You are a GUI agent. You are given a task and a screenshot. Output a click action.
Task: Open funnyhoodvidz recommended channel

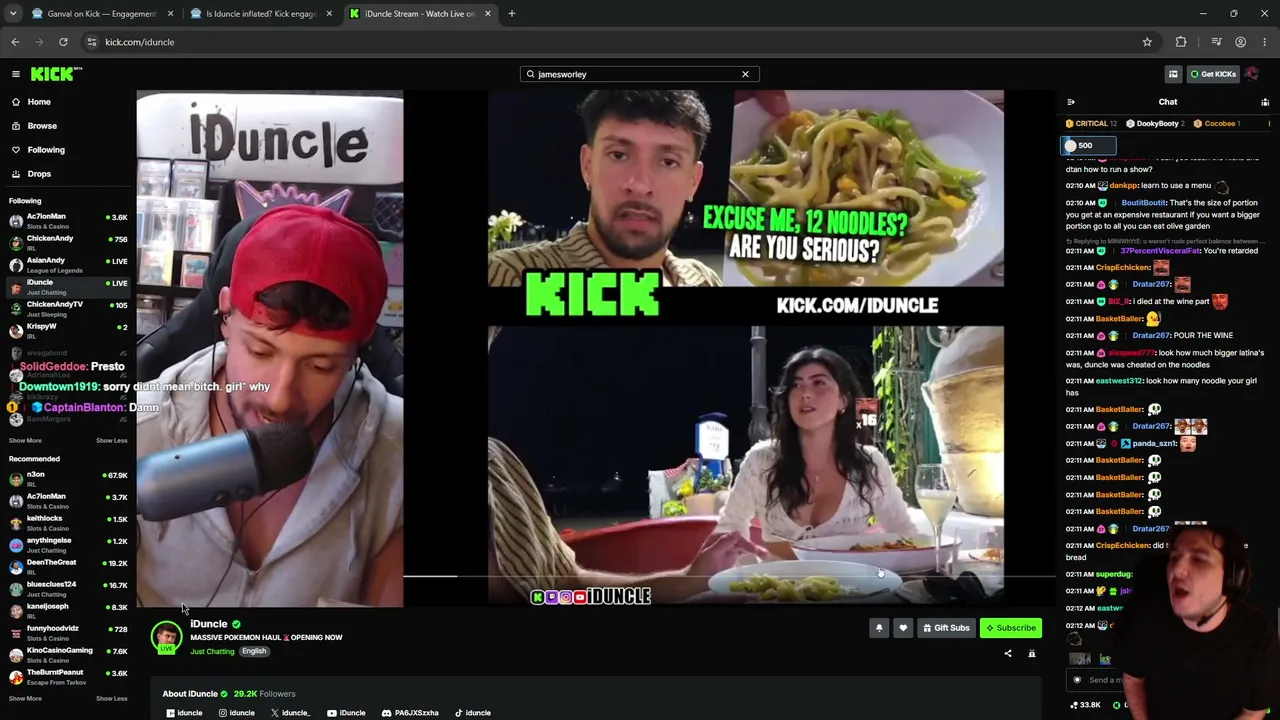pyautogui.click(x=68, y=632)
